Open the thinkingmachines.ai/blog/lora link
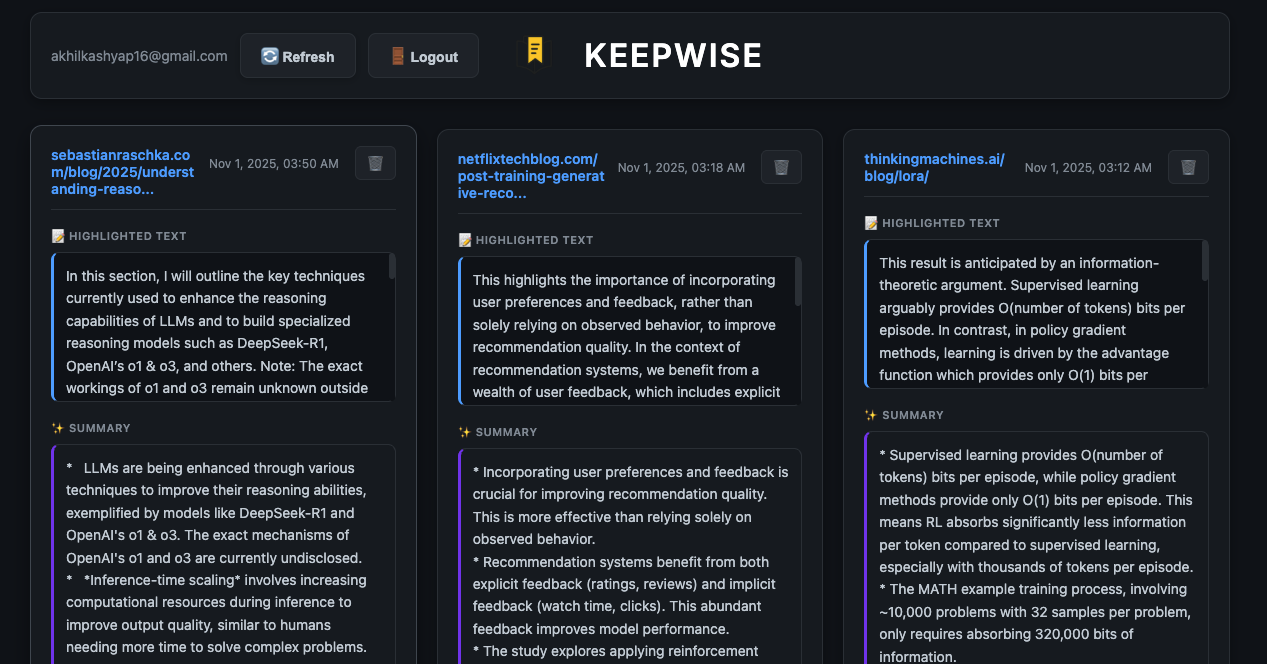 point(935,167)
